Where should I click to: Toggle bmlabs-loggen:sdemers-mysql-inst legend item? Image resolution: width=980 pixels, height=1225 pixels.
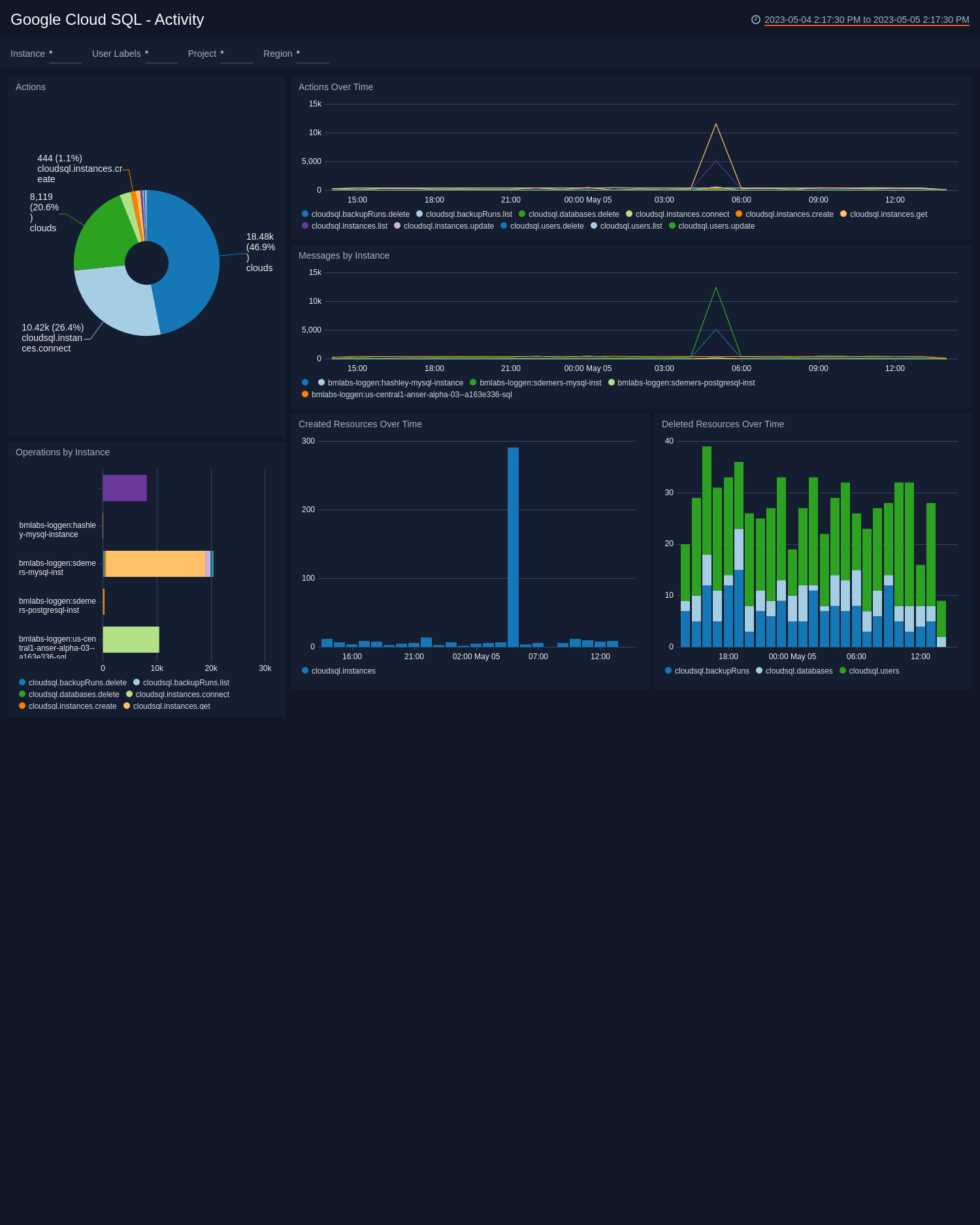coord(535,383)
